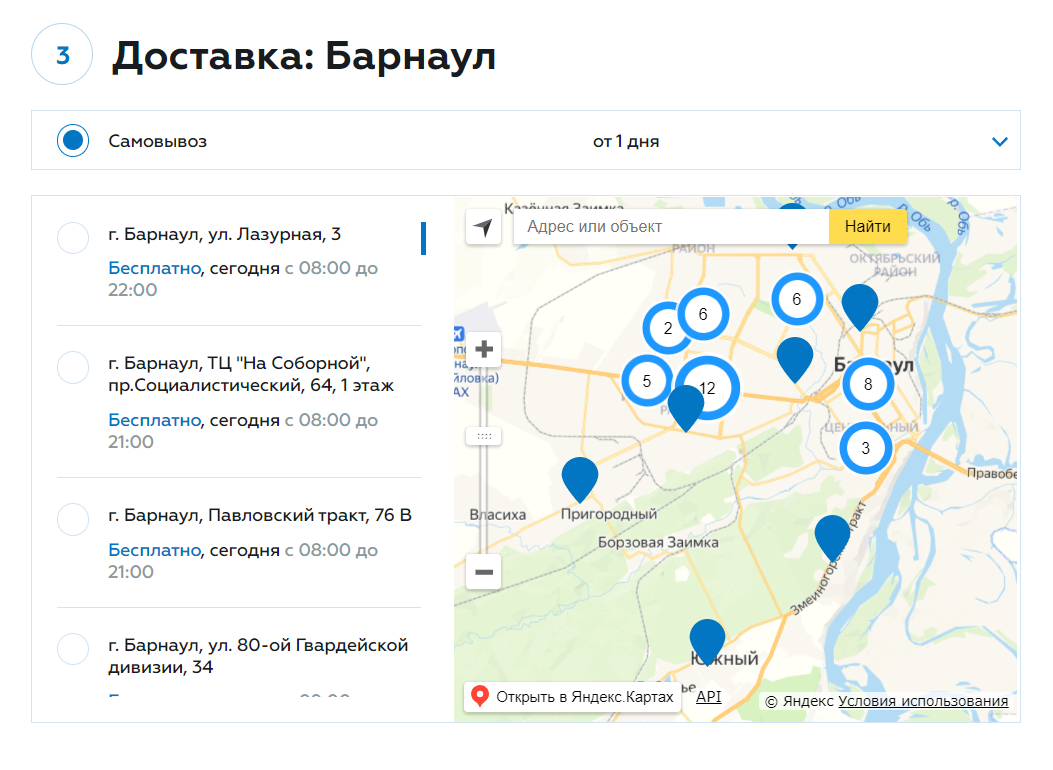Open the map in Яндекс.Картах
The height and width of the screenshot is (770, 1053).
coord(573,697)
